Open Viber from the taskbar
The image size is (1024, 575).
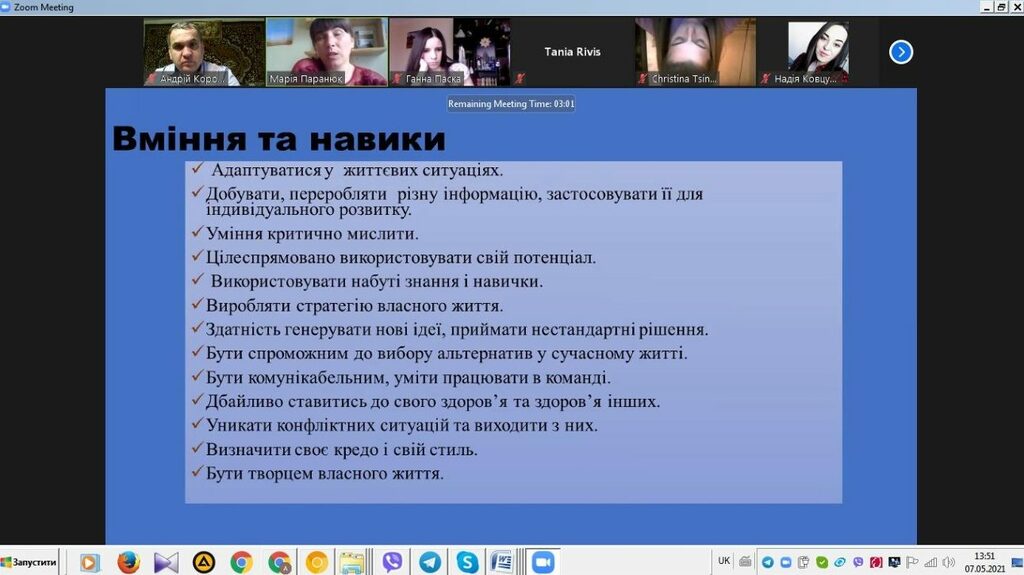click(x=392, y=562)
